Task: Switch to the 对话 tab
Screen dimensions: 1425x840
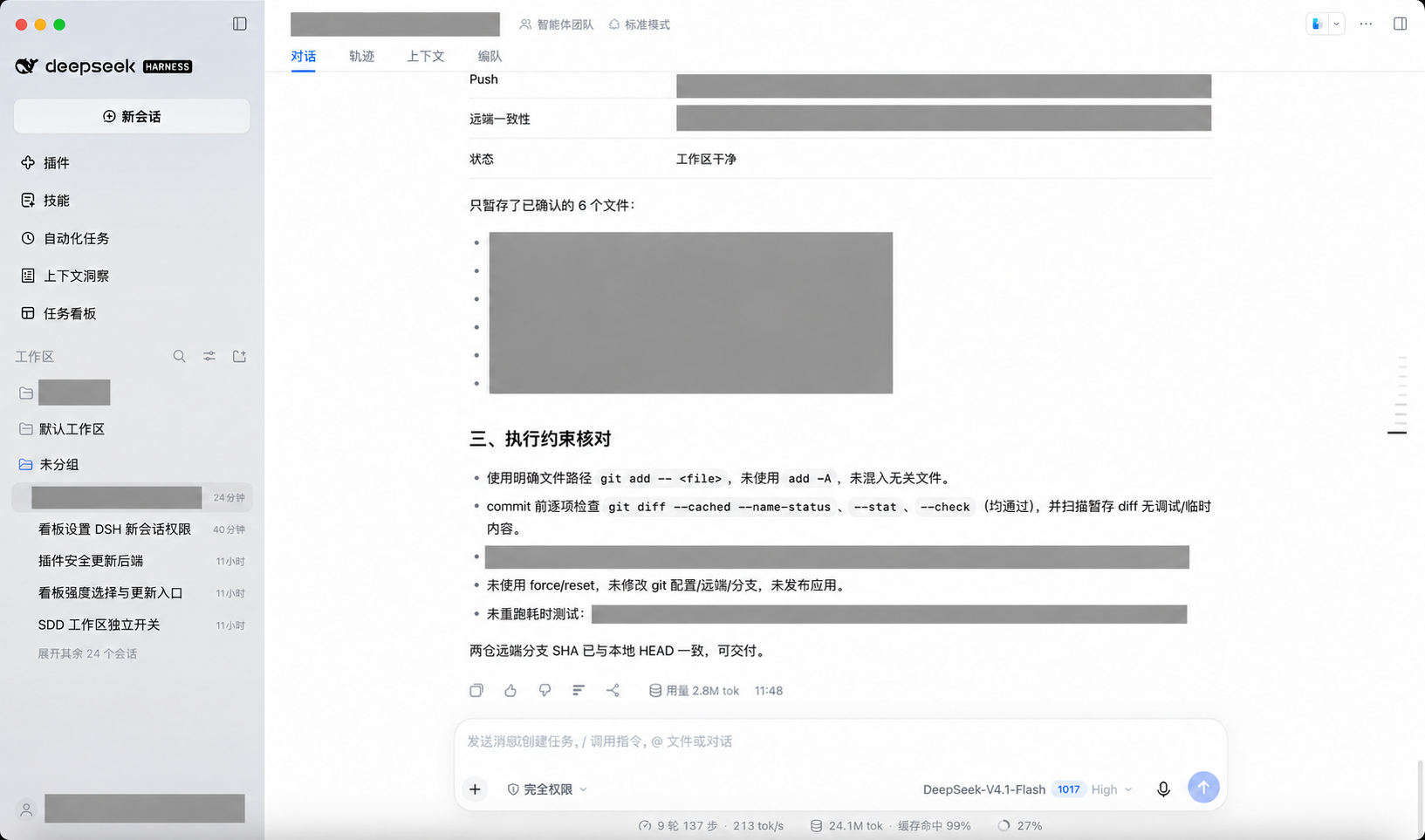Action: (304, 56)
